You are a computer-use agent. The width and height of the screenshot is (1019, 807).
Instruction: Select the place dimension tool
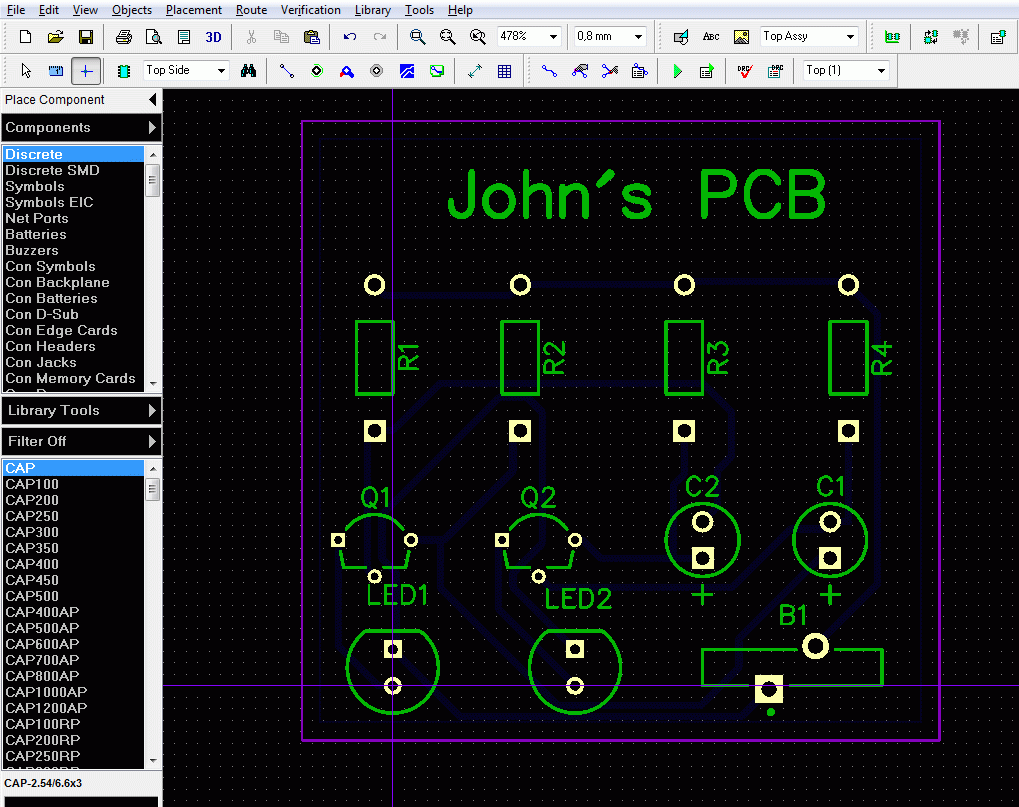click(475, 70)
